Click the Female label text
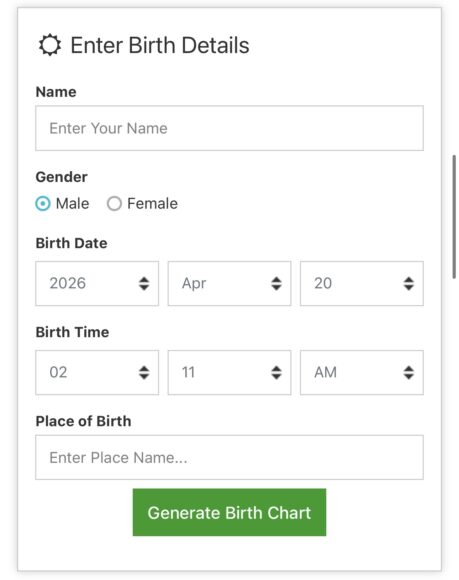 coord(152,203)
